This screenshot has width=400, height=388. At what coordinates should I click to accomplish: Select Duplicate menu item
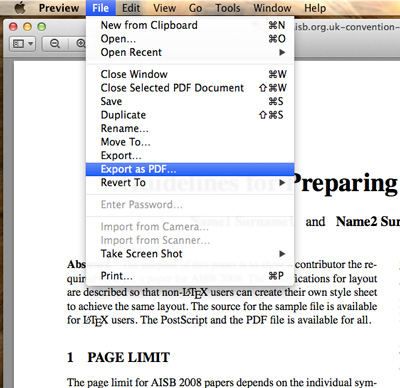[190, 115]
